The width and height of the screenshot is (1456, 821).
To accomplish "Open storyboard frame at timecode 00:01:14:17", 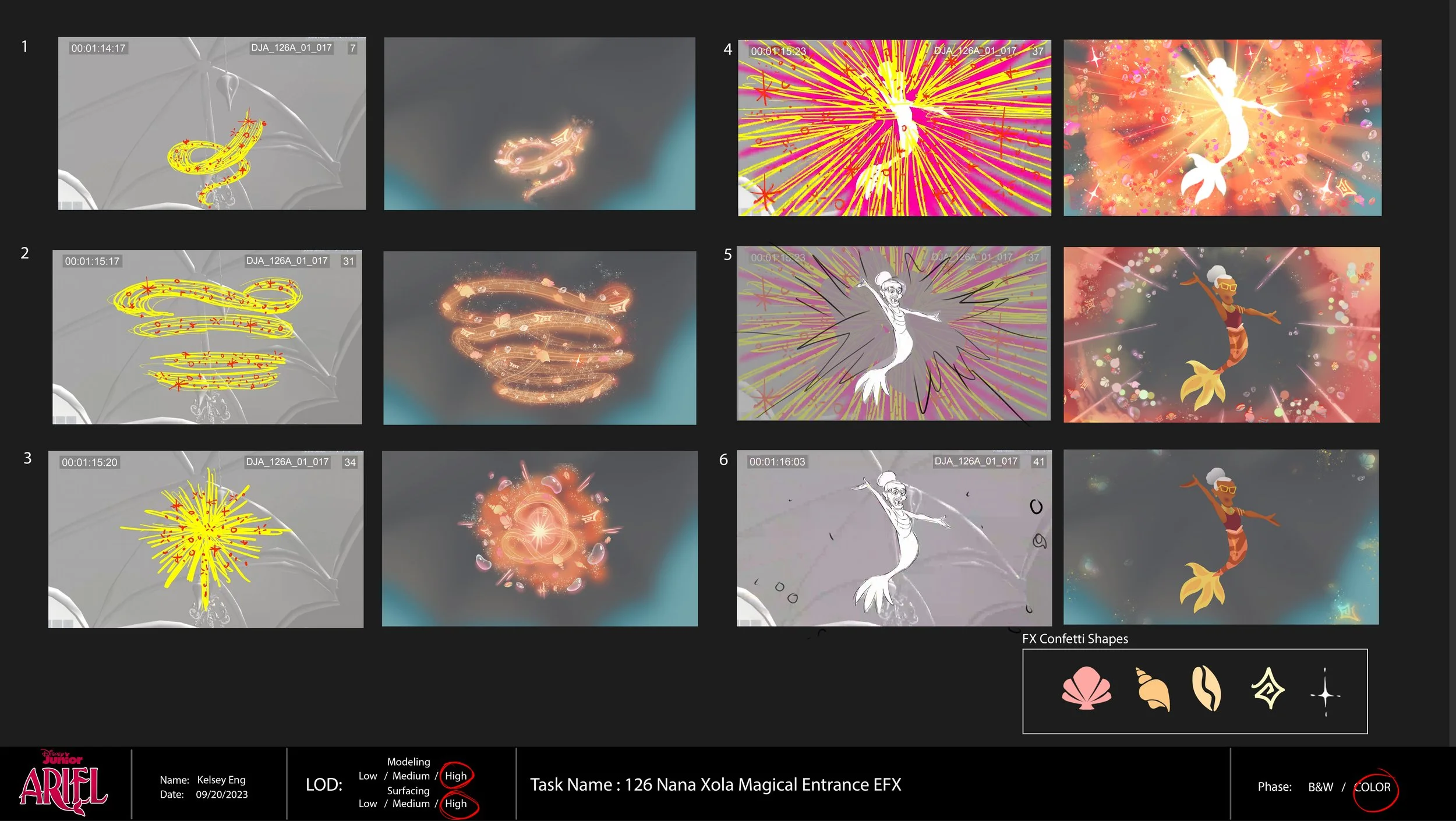I will coord(212,123).
